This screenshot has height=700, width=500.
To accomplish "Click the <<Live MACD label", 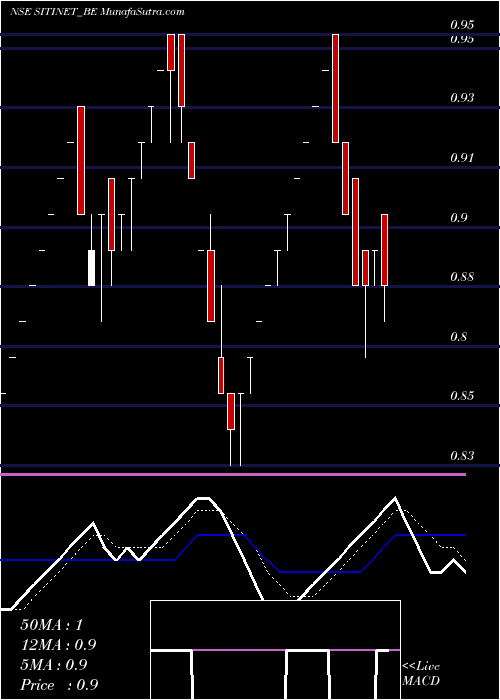I will coord(421,674).
